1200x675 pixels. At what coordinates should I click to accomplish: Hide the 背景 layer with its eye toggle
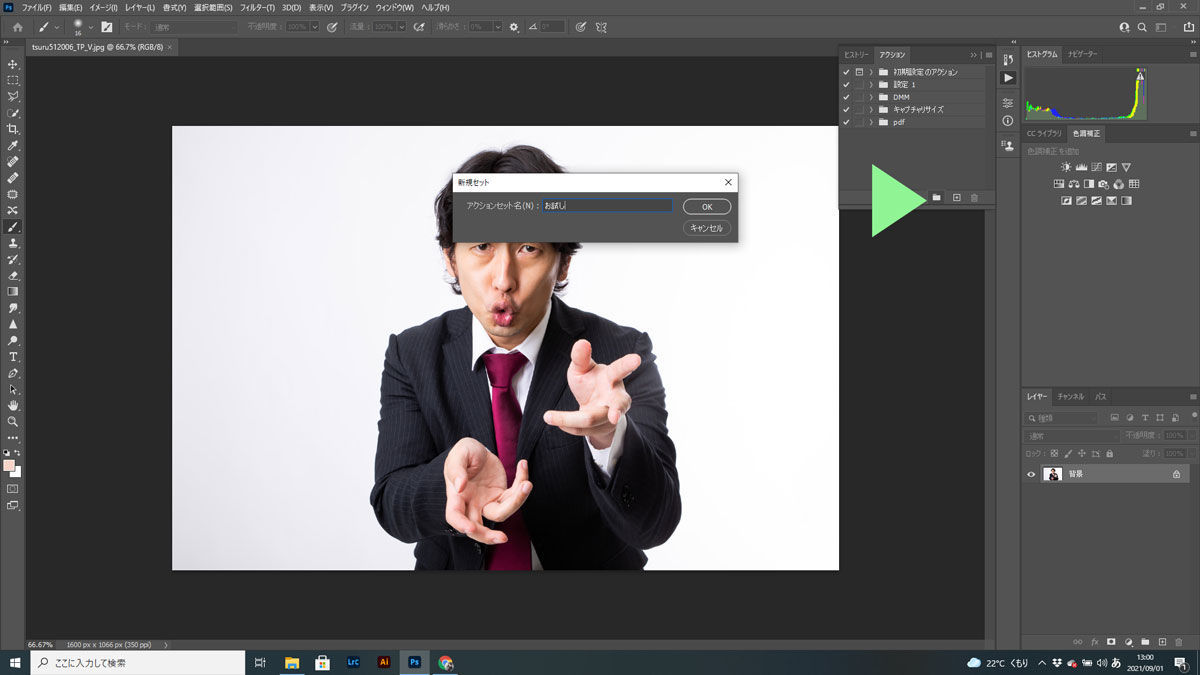pos(1031,474)
